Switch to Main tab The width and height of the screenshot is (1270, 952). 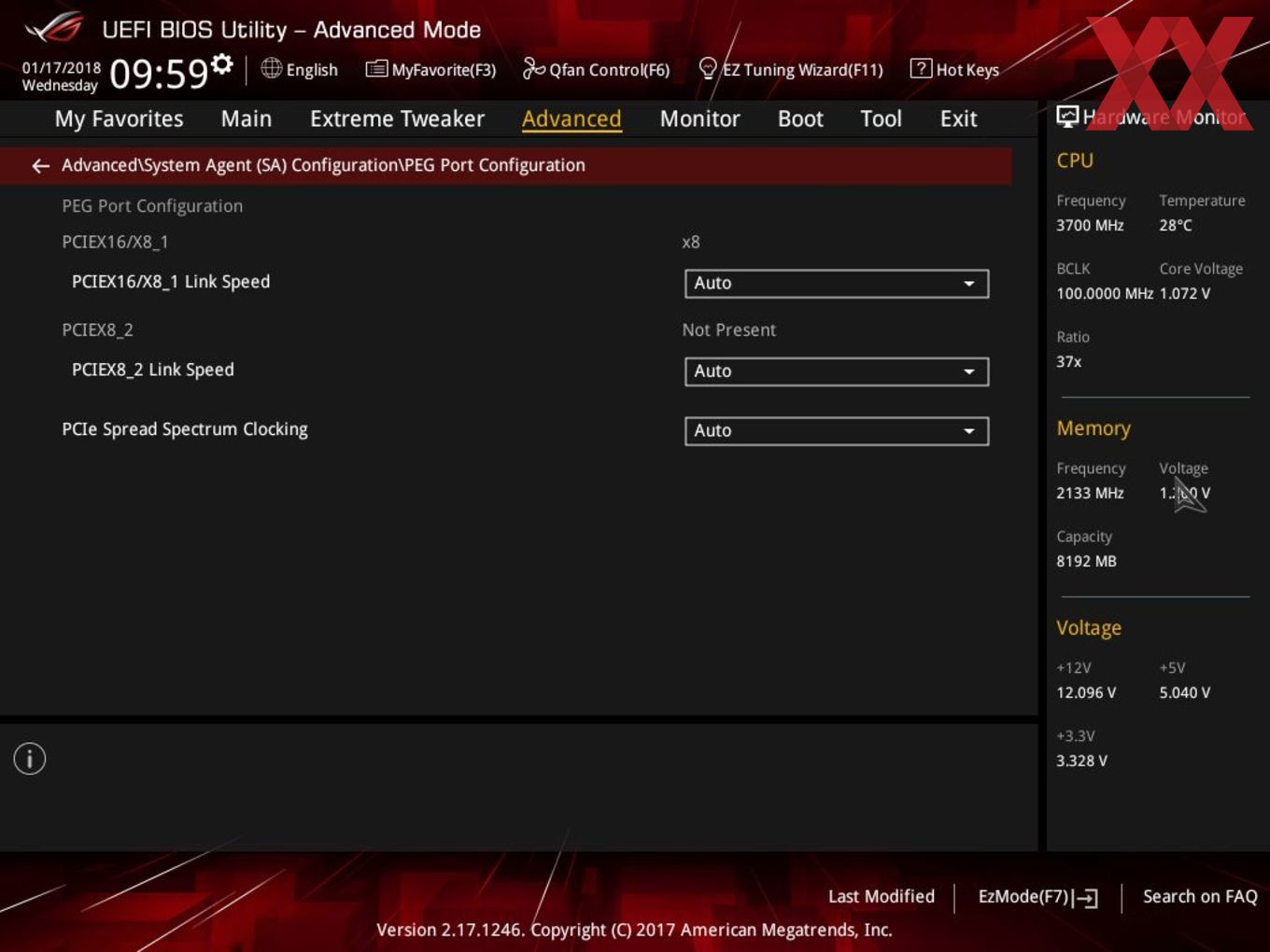point(247,119)
